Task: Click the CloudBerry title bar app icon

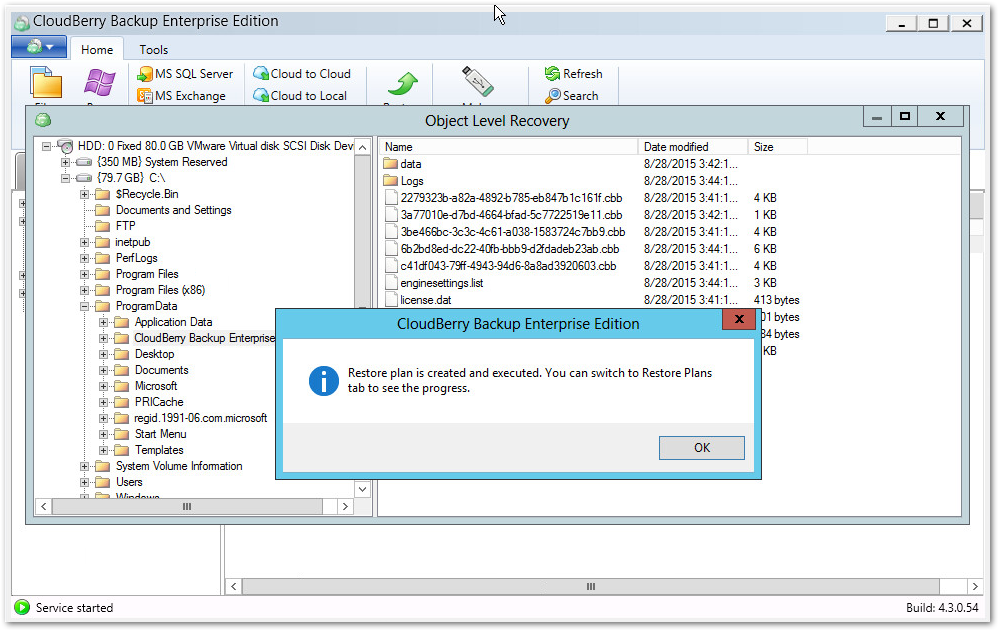Action: 22,23
